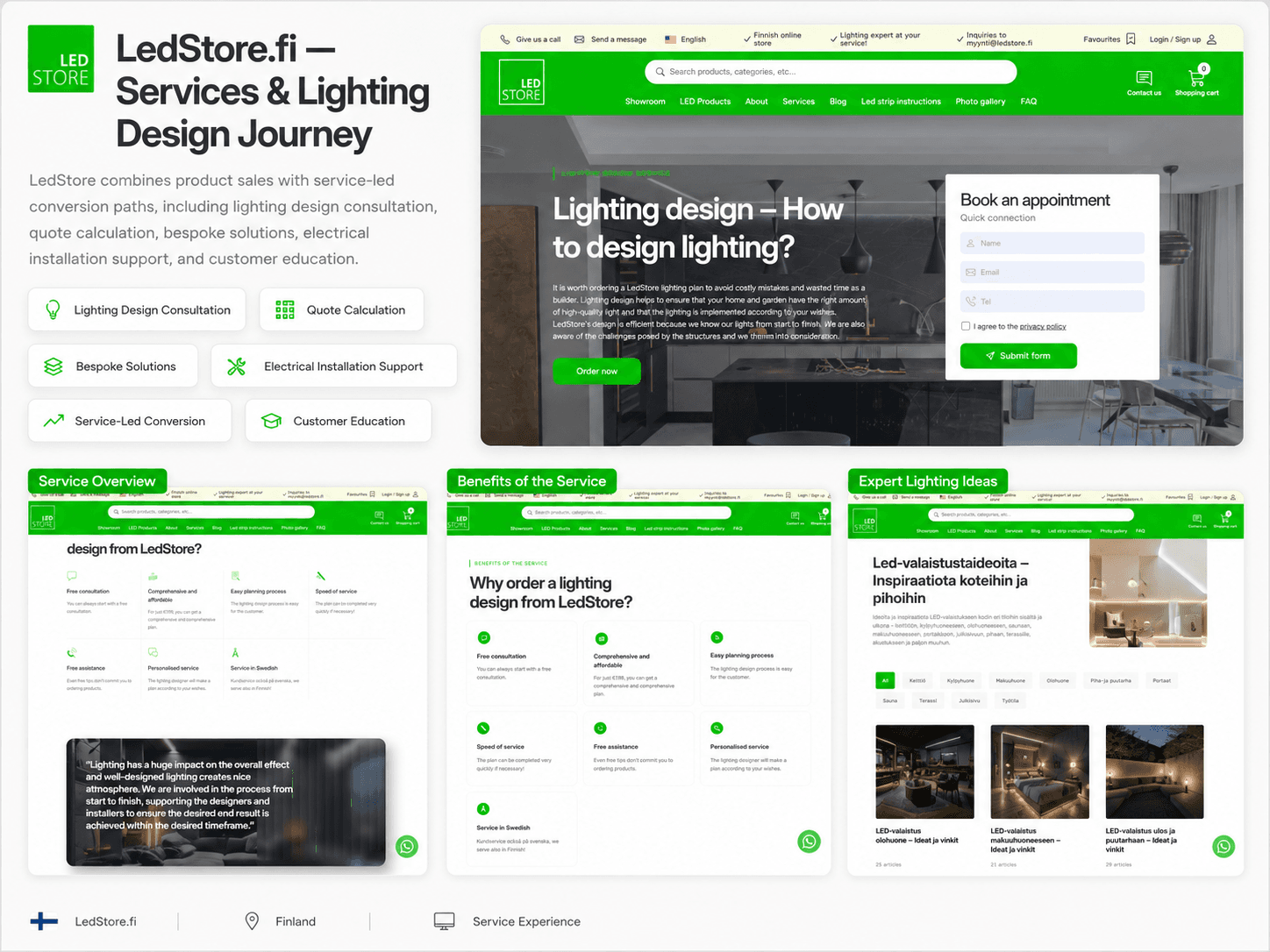Open the LED-valaistus olohuone article thumbnail
Screen dimensions: 1270x952
click(x=924, y=771)
